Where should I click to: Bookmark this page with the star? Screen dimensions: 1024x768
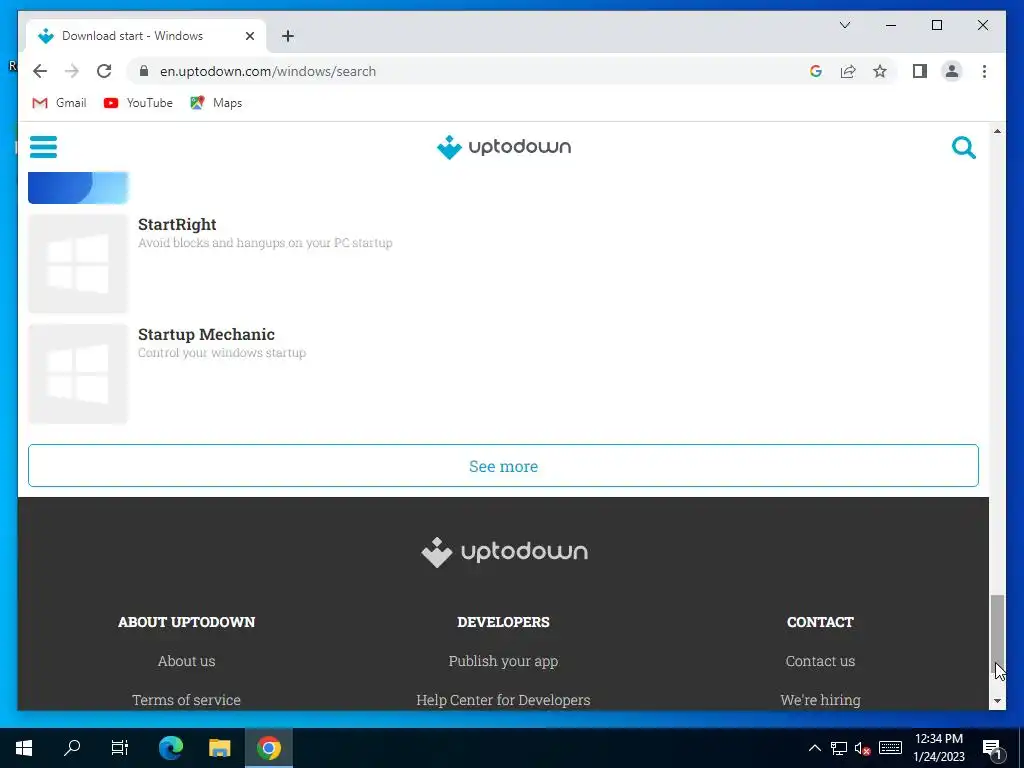coord(880,71)
